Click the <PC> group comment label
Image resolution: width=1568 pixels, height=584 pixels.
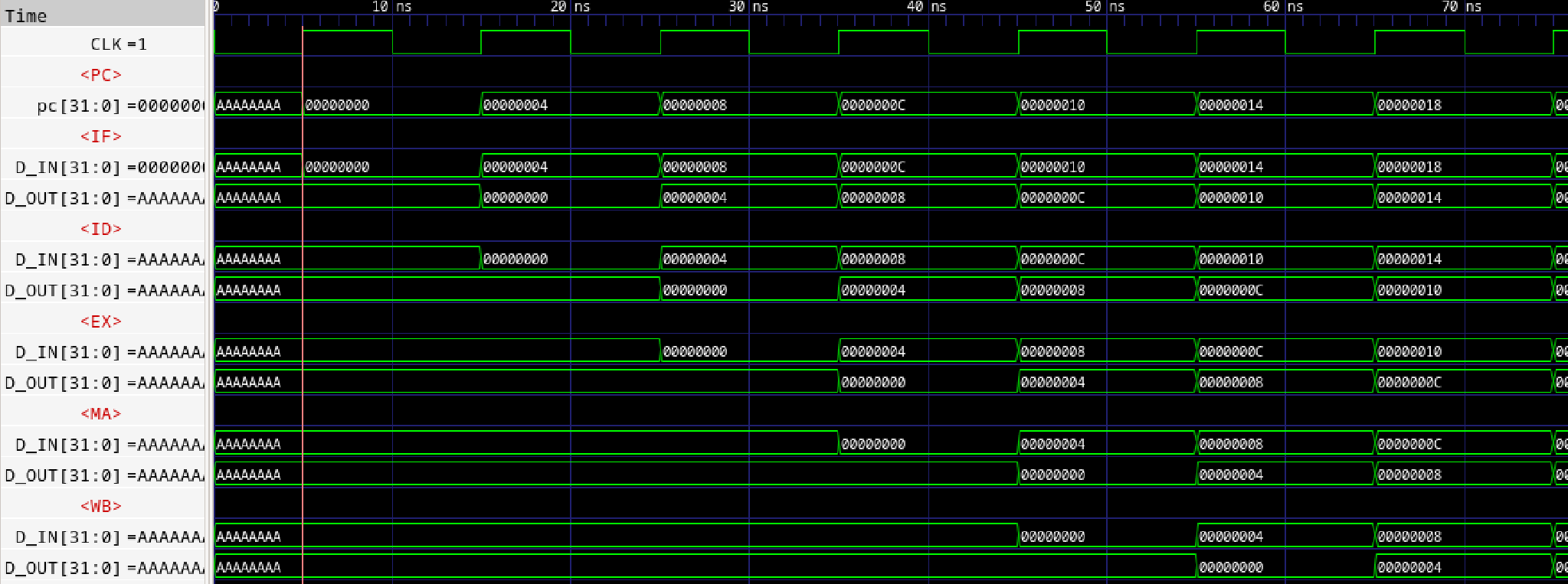[x=101, y=75]
